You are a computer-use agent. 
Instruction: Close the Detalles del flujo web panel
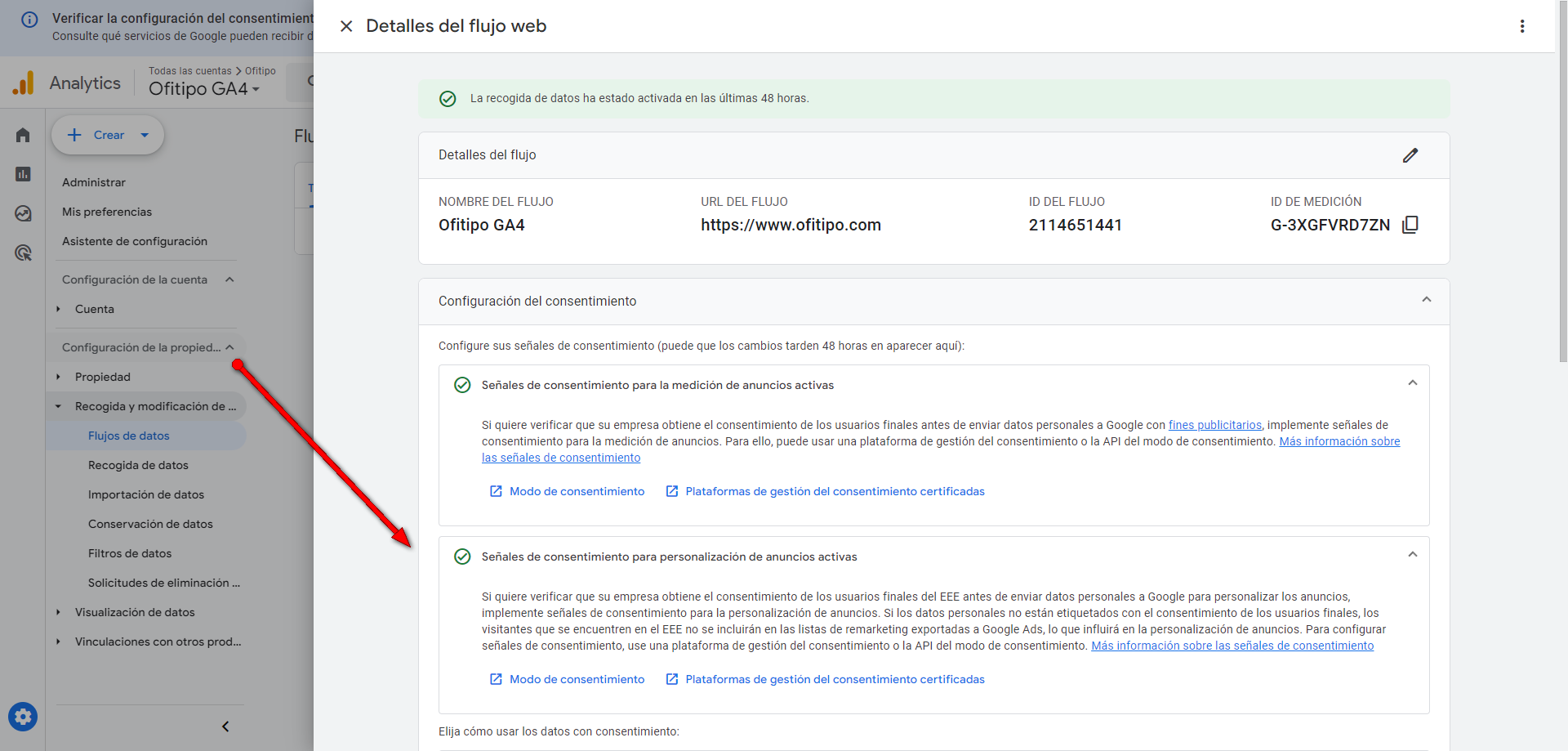click(x=346, y=26)
